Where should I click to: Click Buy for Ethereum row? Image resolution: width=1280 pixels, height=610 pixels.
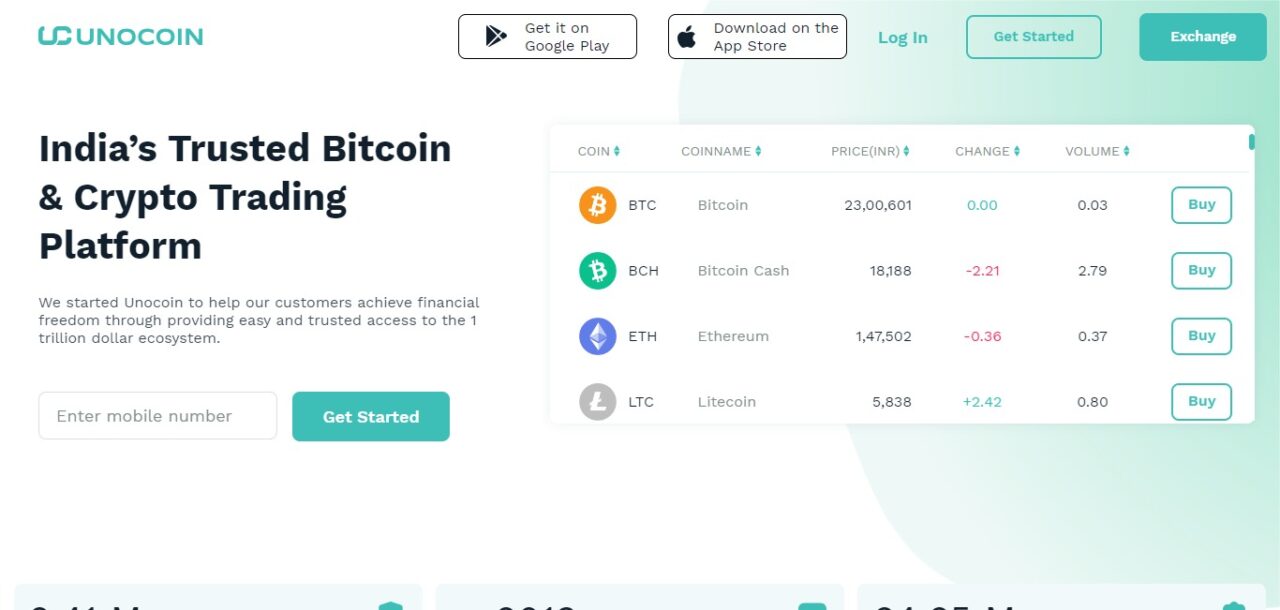tap(1201, 336)
